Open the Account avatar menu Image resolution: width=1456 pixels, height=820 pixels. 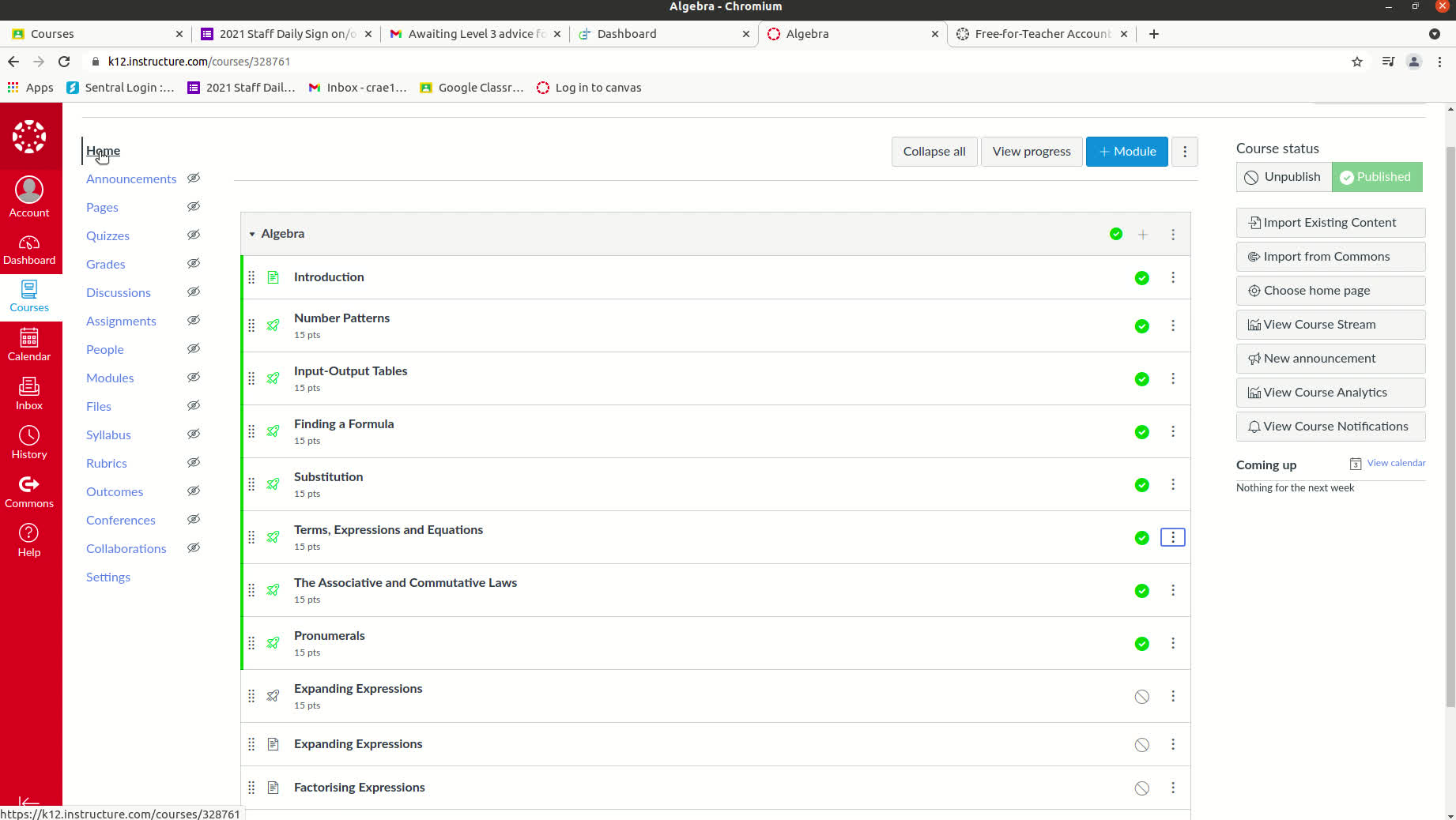pyautogui.click(x=29, y=197)
